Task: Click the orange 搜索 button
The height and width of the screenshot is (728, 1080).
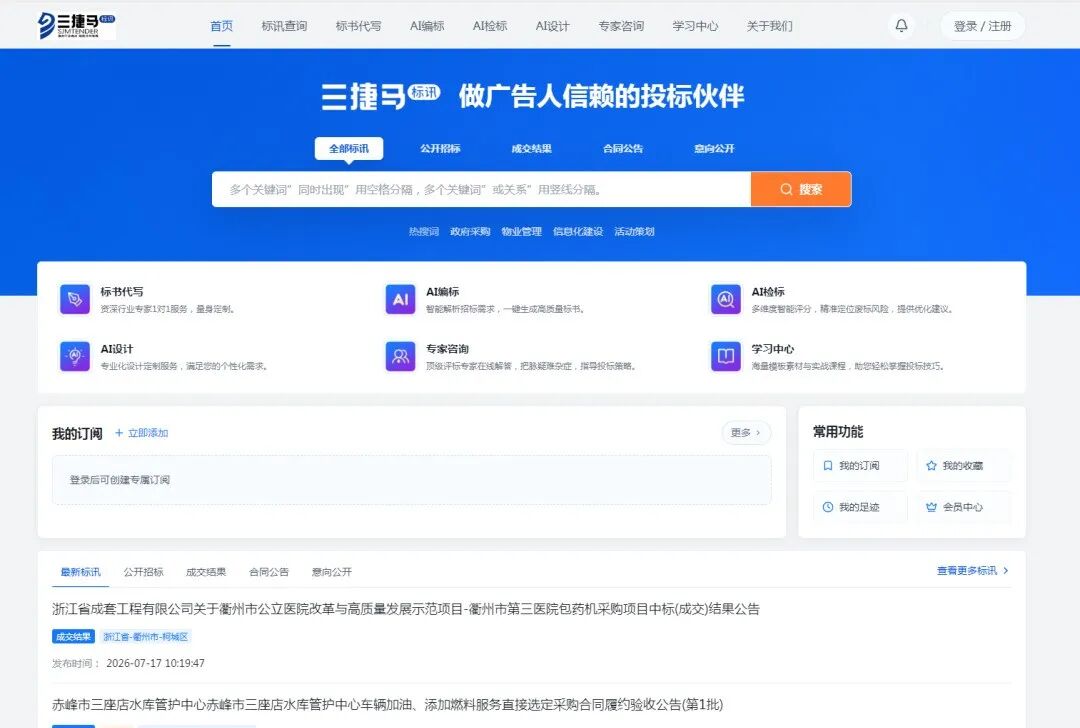Action: 801,189
